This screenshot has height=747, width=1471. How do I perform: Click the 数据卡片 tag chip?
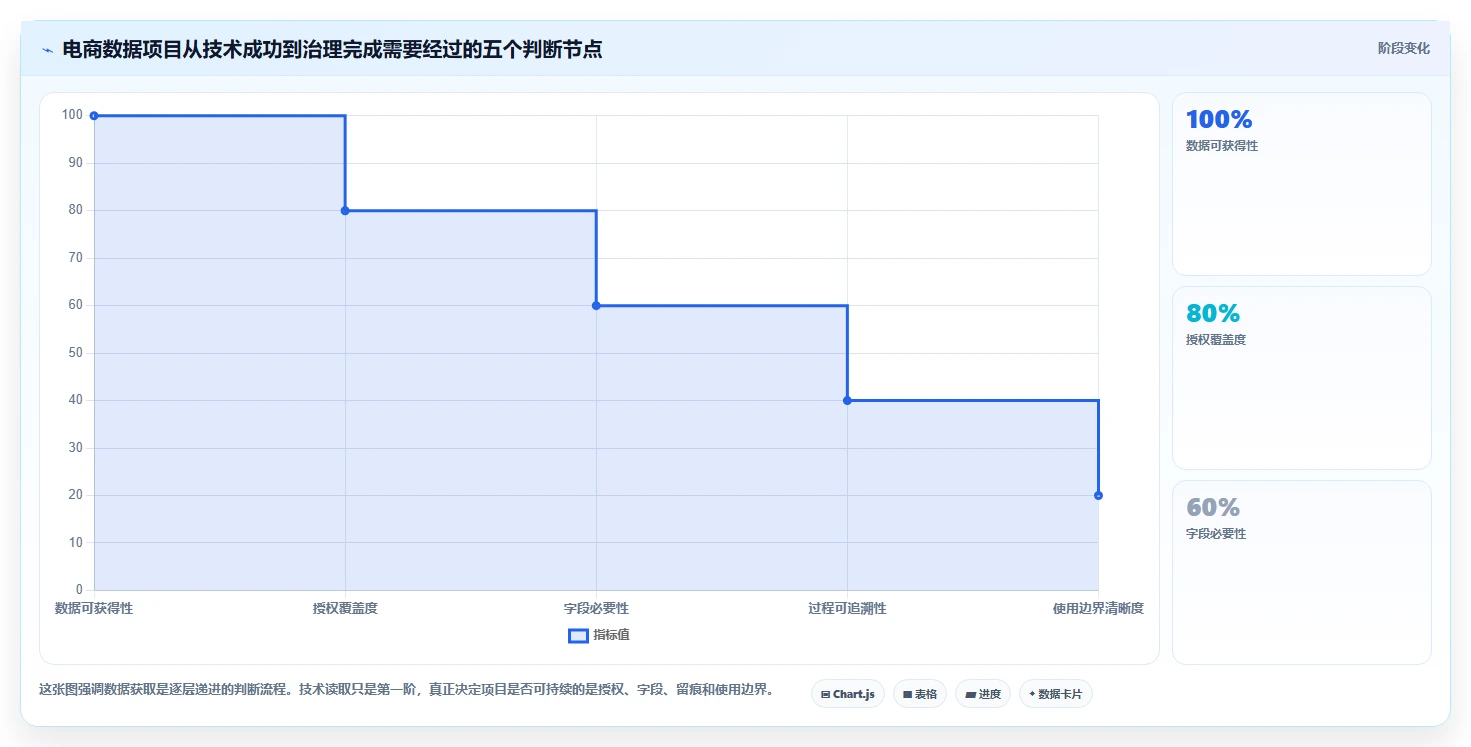(1055, 694)
